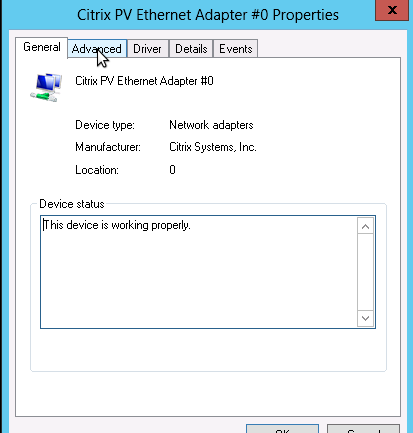Viewport: 413px width, 433px height.
Task: Click the Device status scrollbar track
Action: tap(365, 272)
